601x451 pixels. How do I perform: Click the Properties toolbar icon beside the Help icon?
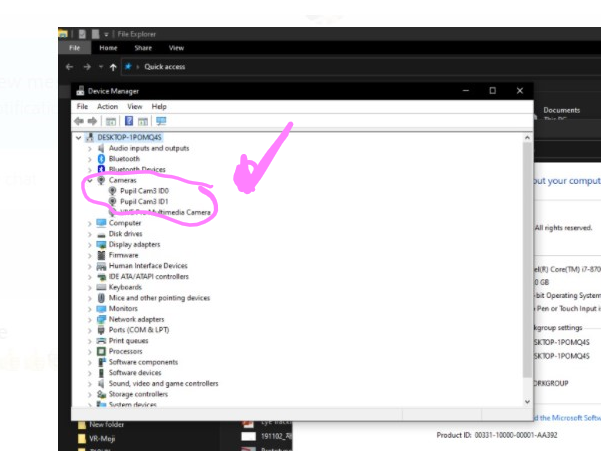point(143,121)
